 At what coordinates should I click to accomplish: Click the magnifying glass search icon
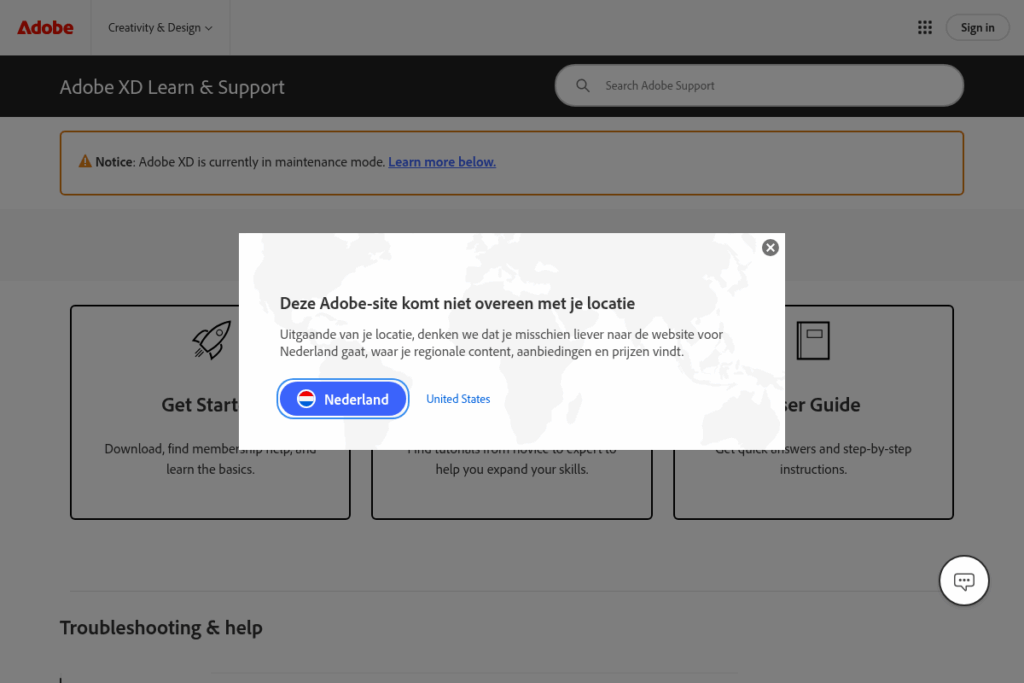point(583,86)
